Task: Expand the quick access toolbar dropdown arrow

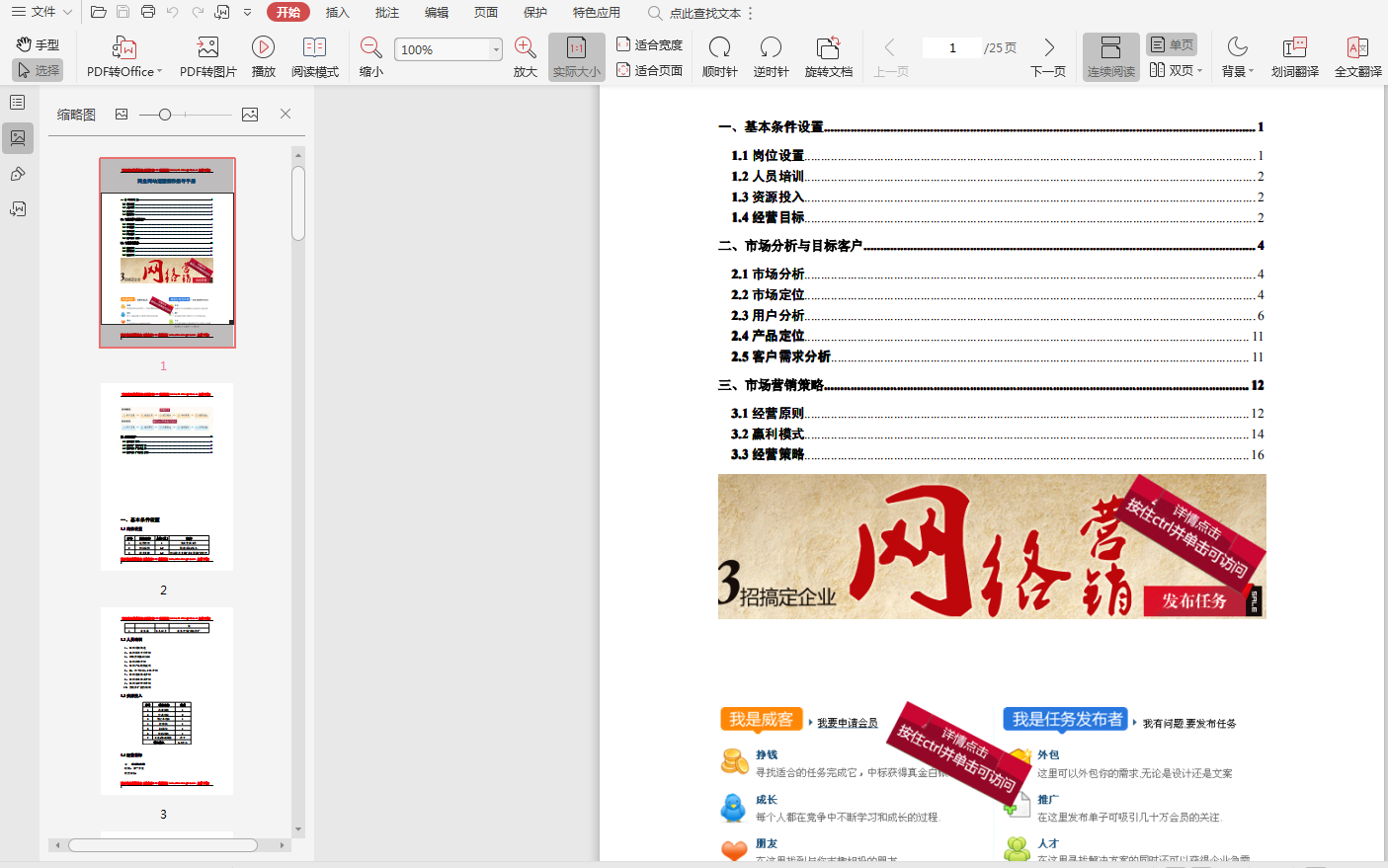Action: 247,13
